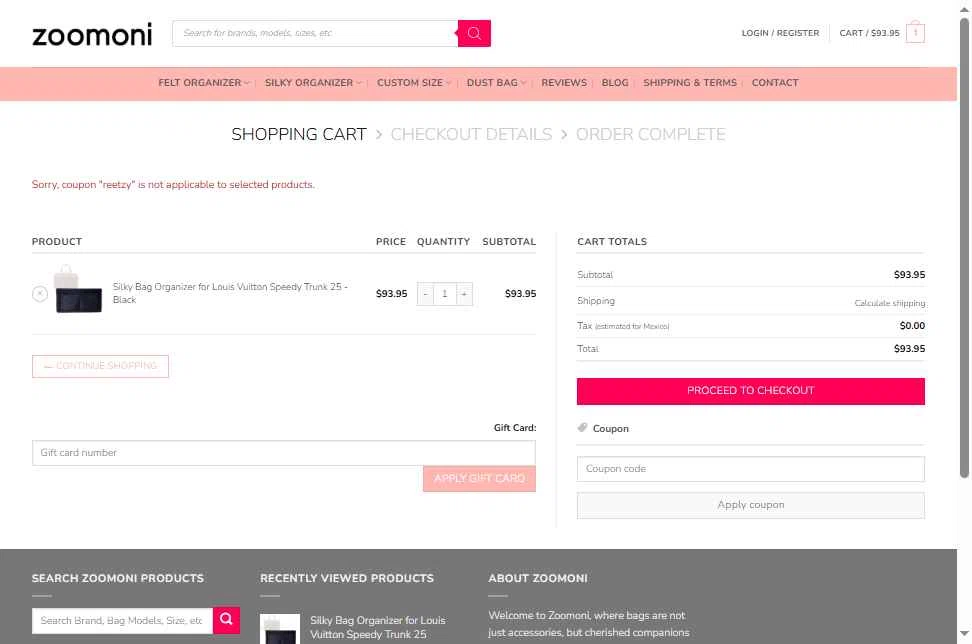Open Shipping & Terms page

[689, 83]
